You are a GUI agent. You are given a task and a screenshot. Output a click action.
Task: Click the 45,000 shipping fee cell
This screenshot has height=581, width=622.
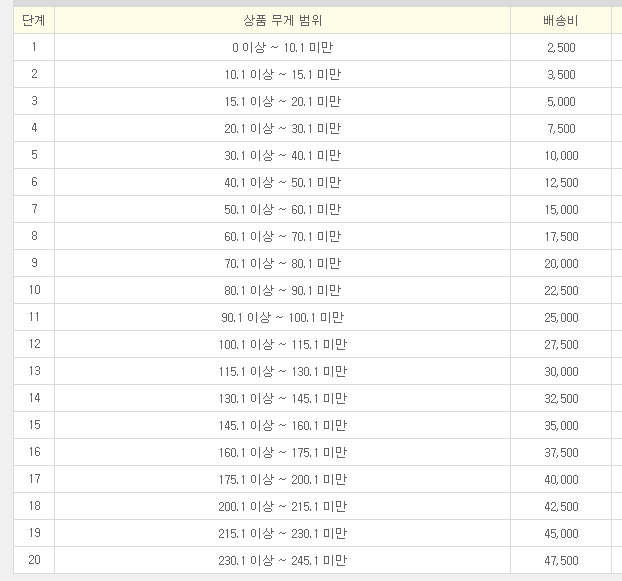(561, 533)
